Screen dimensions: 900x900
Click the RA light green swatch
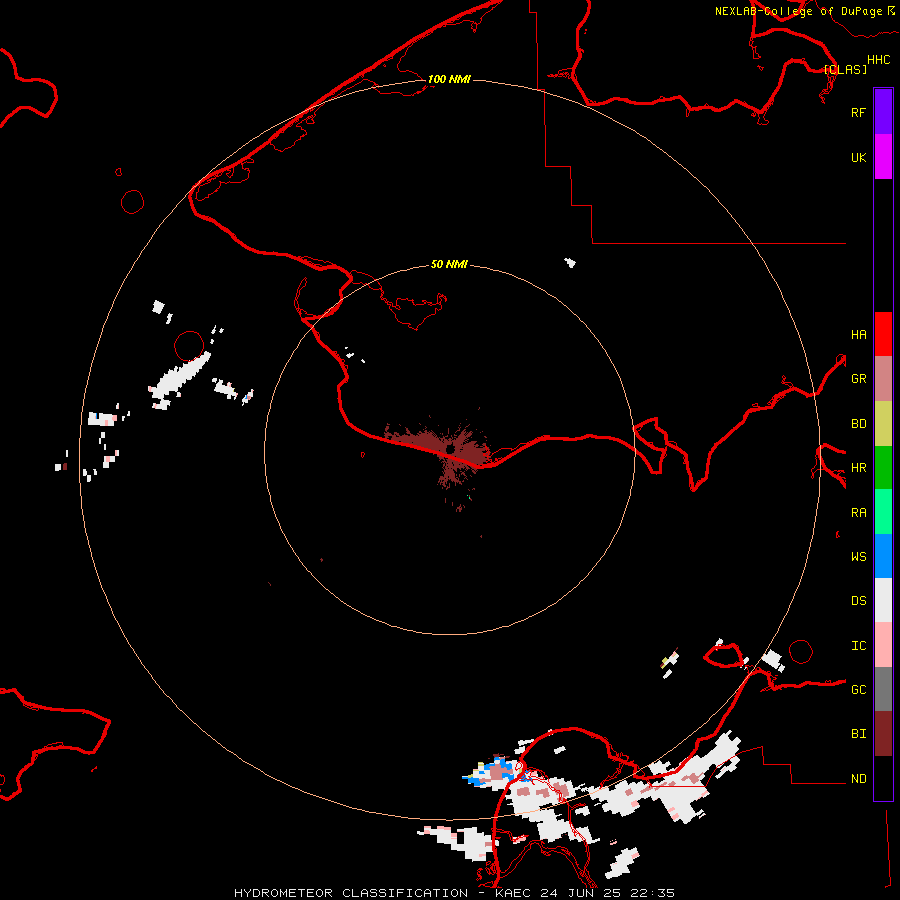883,512
